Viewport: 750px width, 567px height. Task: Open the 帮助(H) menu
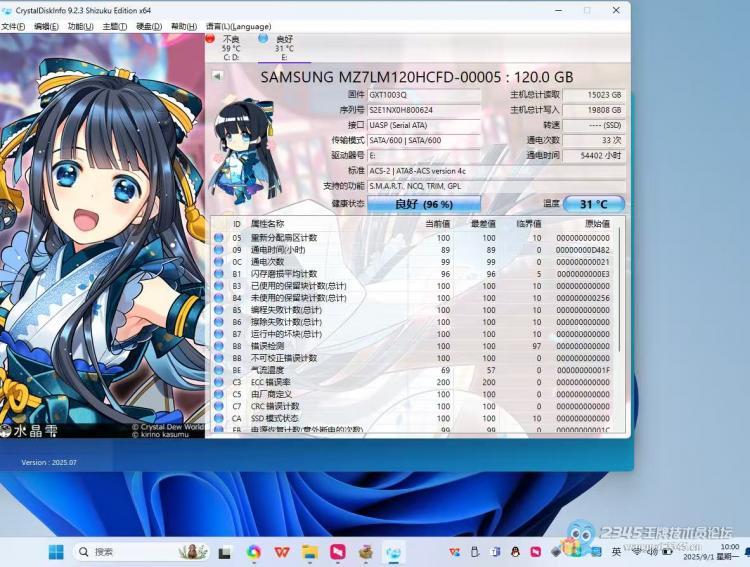coord(184,26)
